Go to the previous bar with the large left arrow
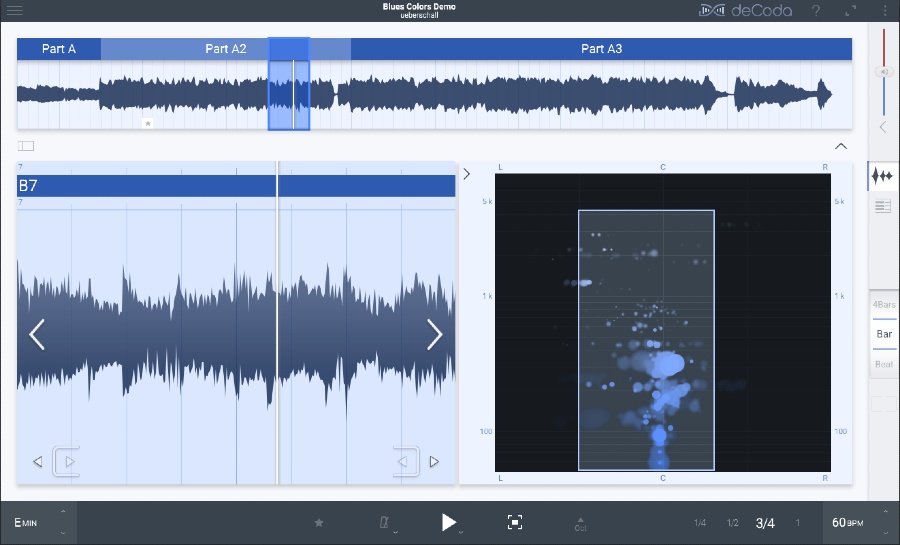The image size is (900, 545). pyautogui.click(x=37, y=334)
